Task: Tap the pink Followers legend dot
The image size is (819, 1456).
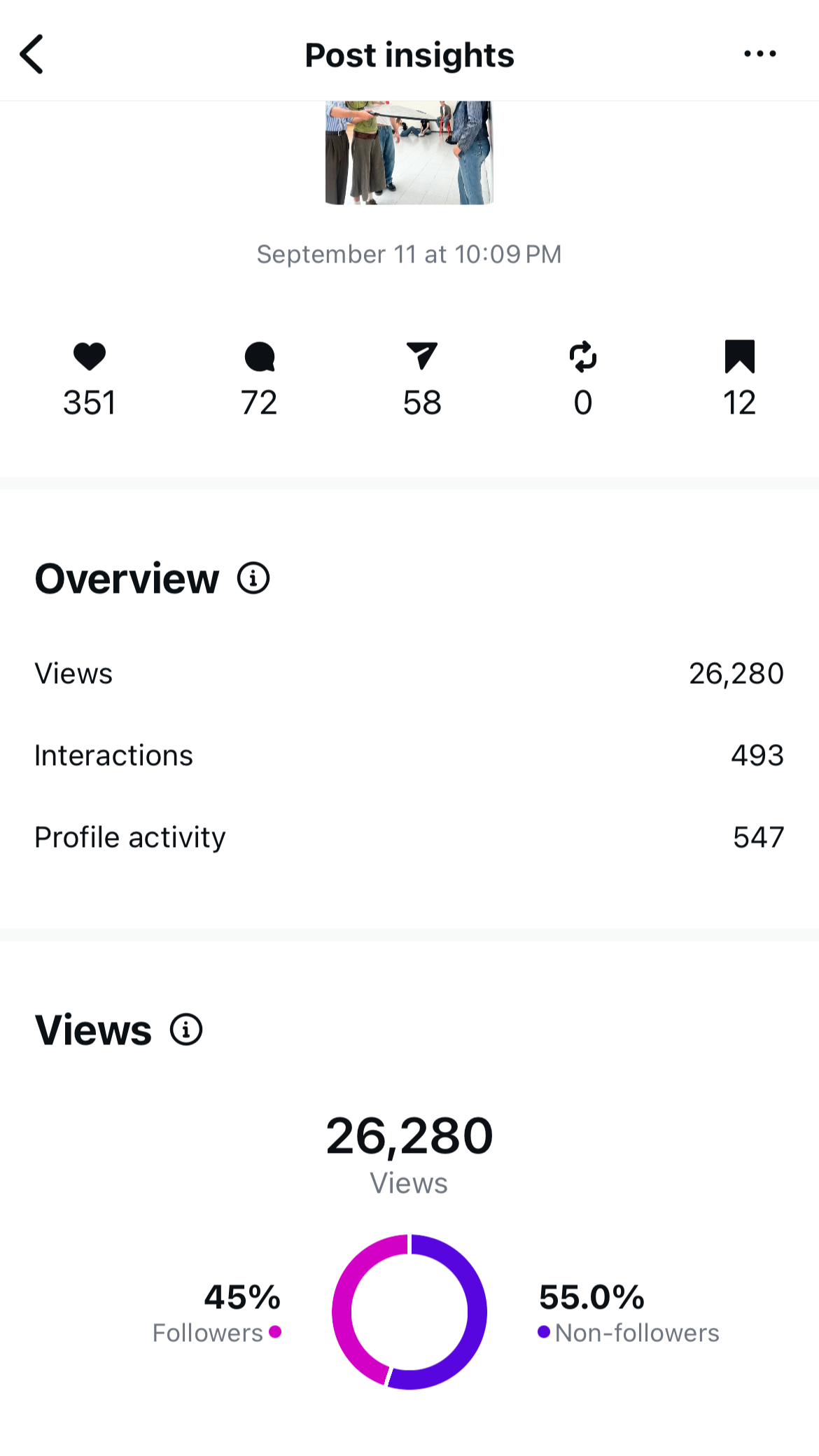Action: click(x=275, y=1331)
